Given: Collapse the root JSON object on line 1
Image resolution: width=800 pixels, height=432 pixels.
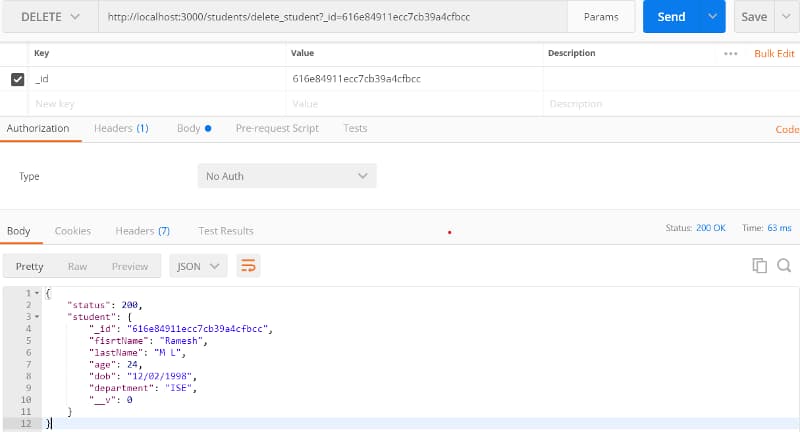Looking at the screenshot, I should [37, 292].
